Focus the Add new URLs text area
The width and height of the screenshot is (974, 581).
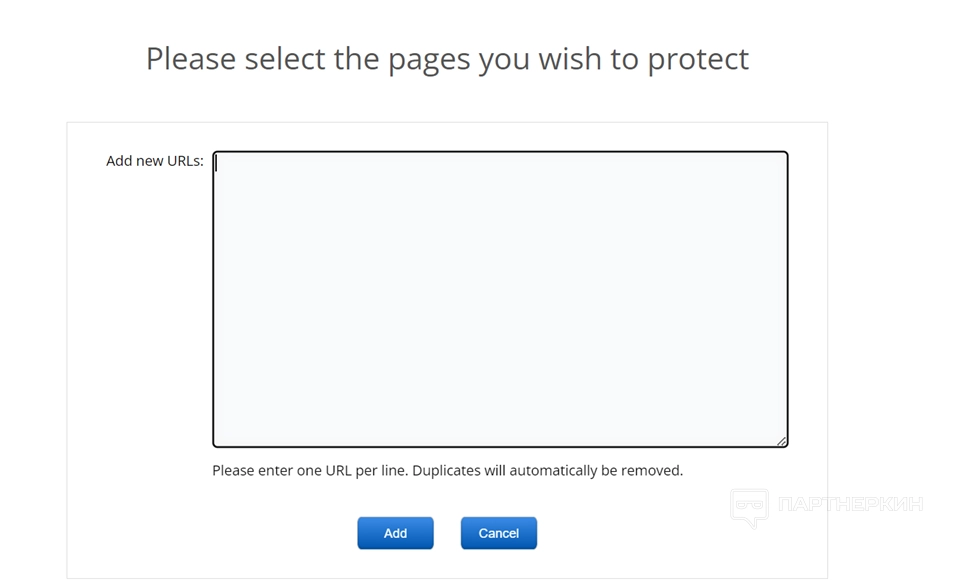(x=500, y=299)
